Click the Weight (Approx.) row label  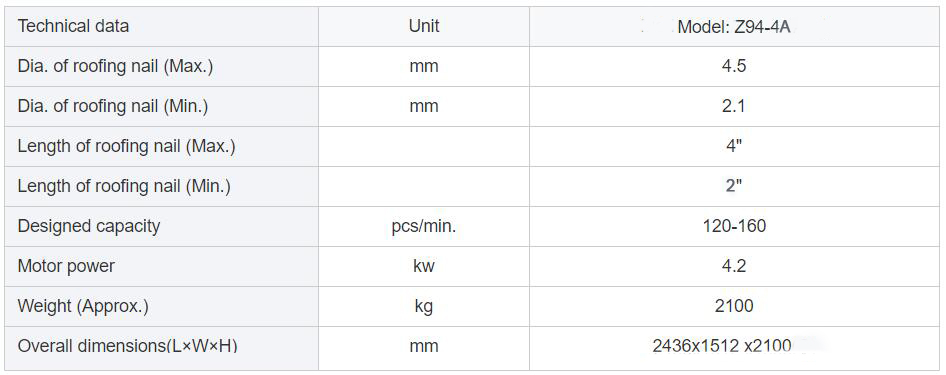pos(83,306)
